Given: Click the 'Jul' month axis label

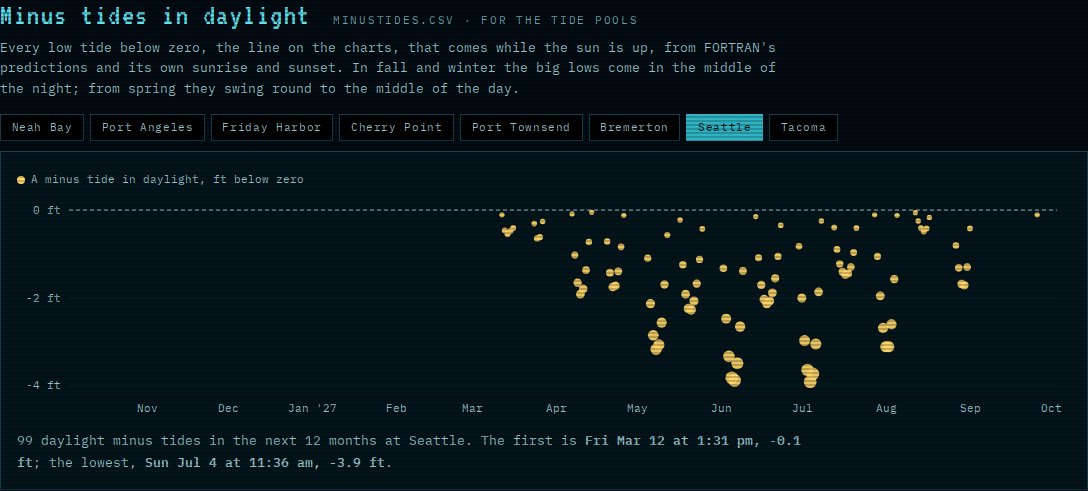Looking at the screenshot, I should [x=802, y=408].
